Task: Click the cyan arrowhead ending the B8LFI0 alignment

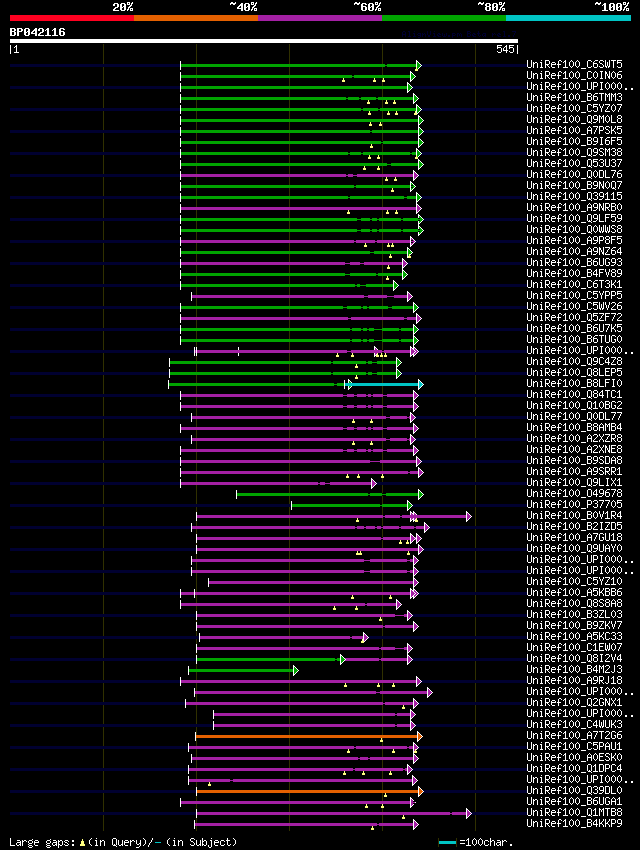Action: (421, 384)
